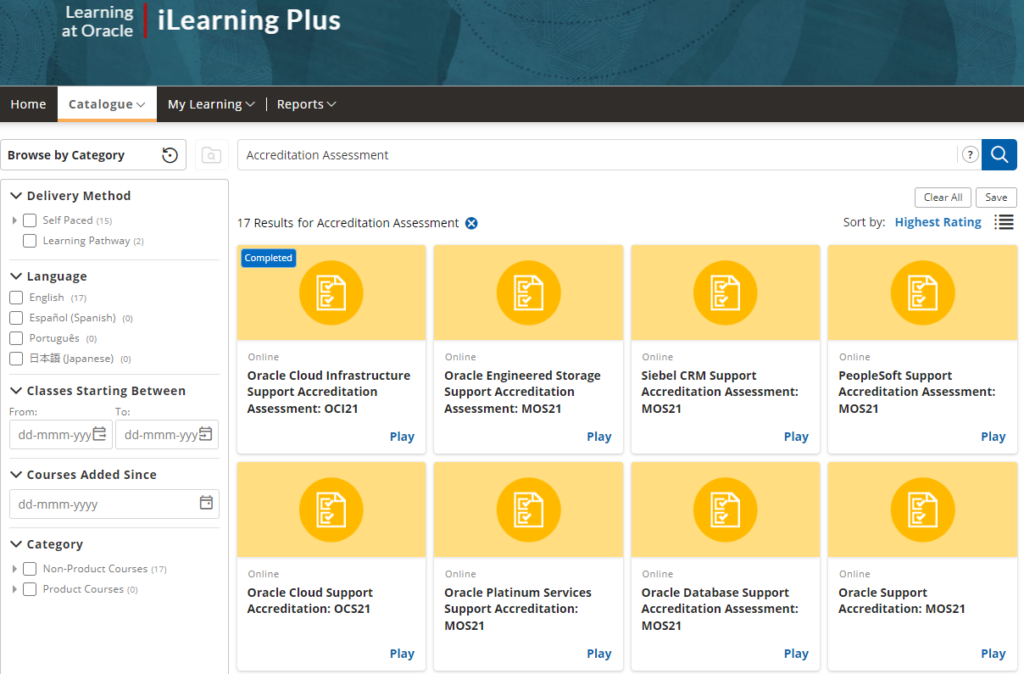Screen dimensions: 1024x674
Task: Open the My Learning menu
Action: pos(211,104)
